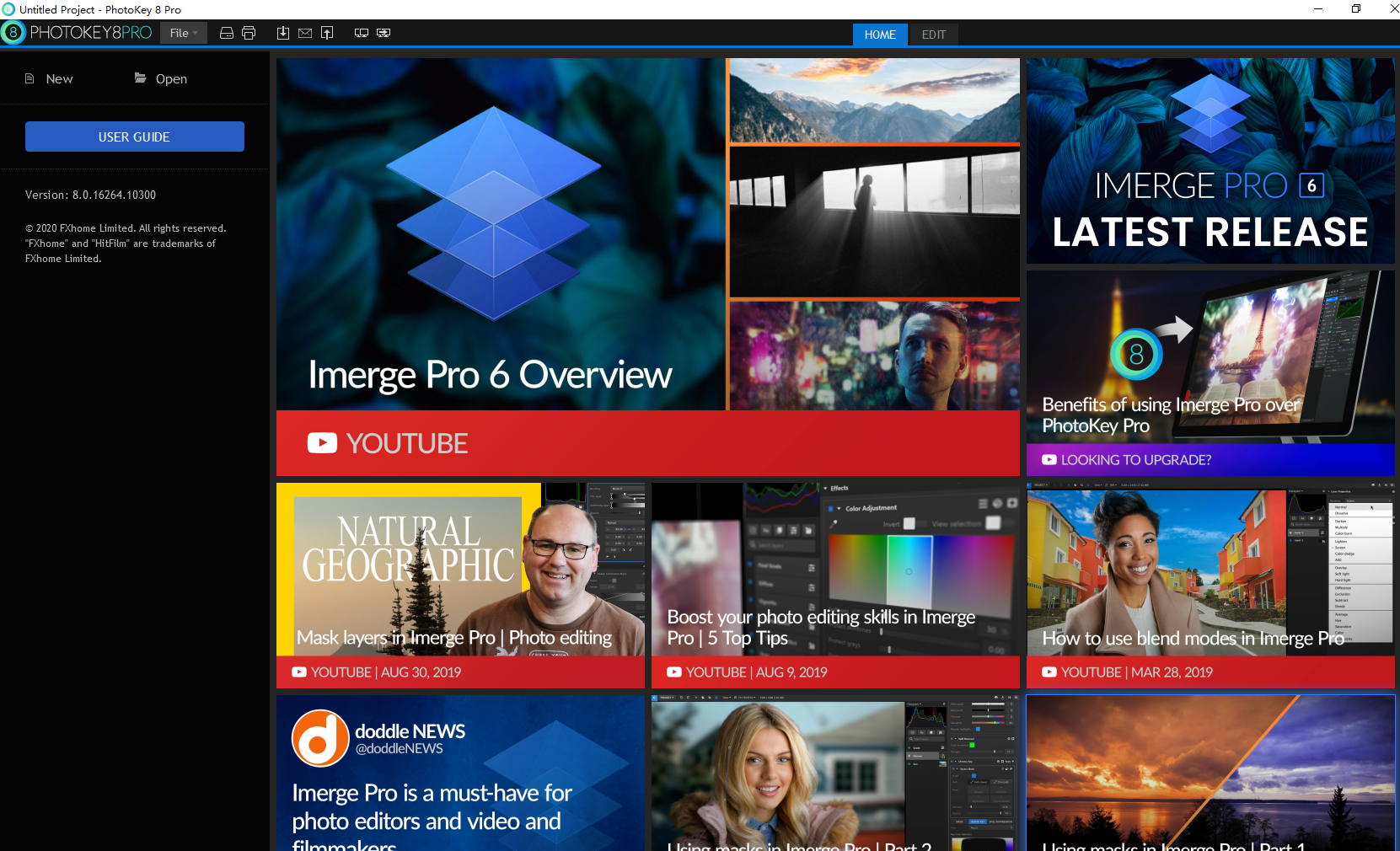Screen dimensions: 1400x851
Task: Open the File dropdown menu
Action: pos(184,33)
